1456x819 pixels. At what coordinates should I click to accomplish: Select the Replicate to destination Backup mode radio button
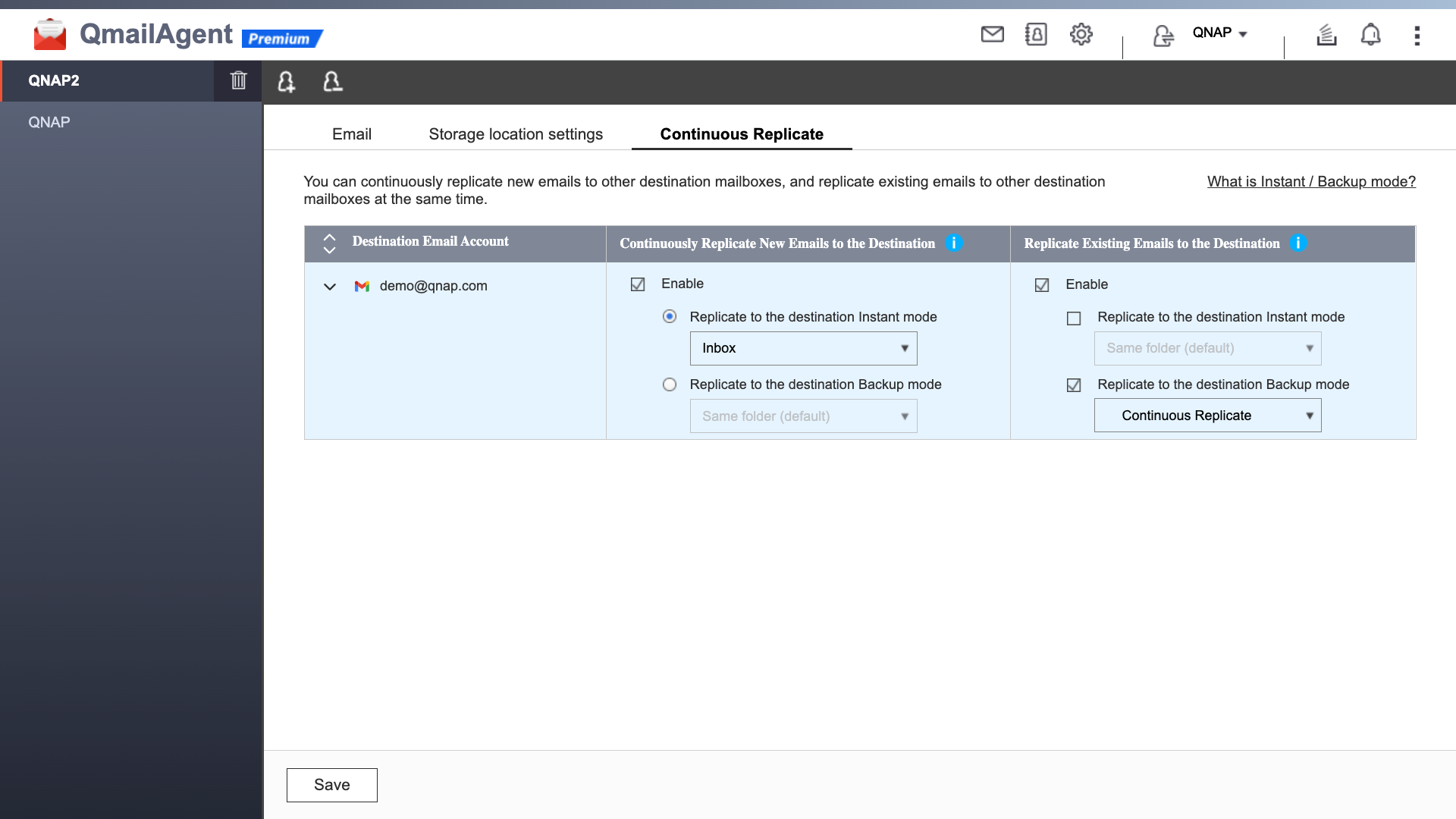670,384
